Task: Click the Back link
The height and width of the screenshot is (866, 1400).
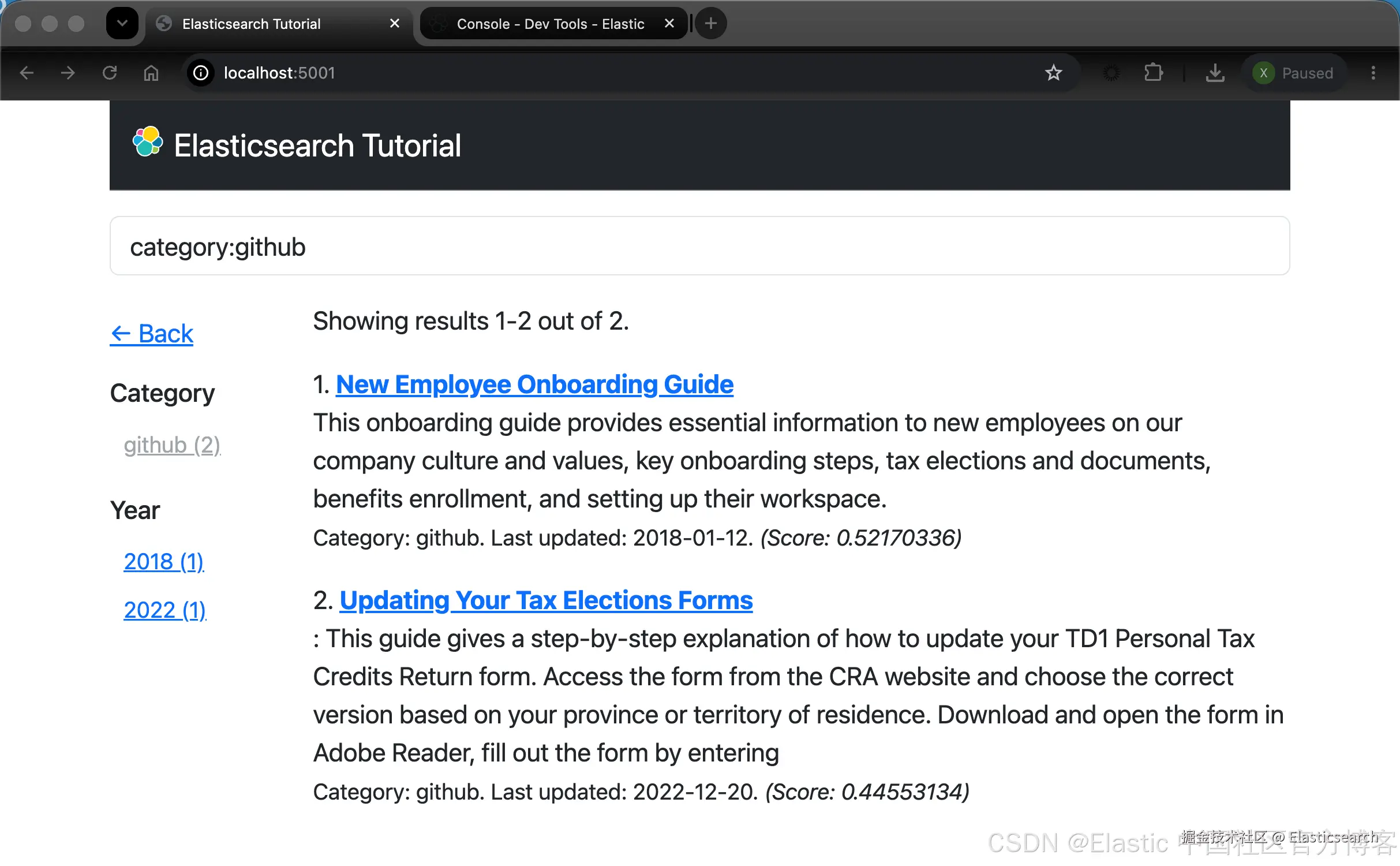Action: tap(152, 334)
